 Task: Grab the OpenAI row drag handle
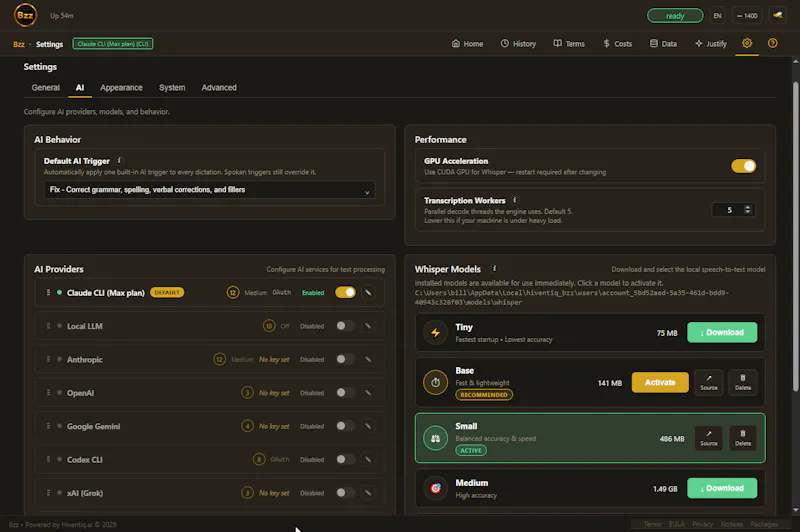click(x=48, y=393)
